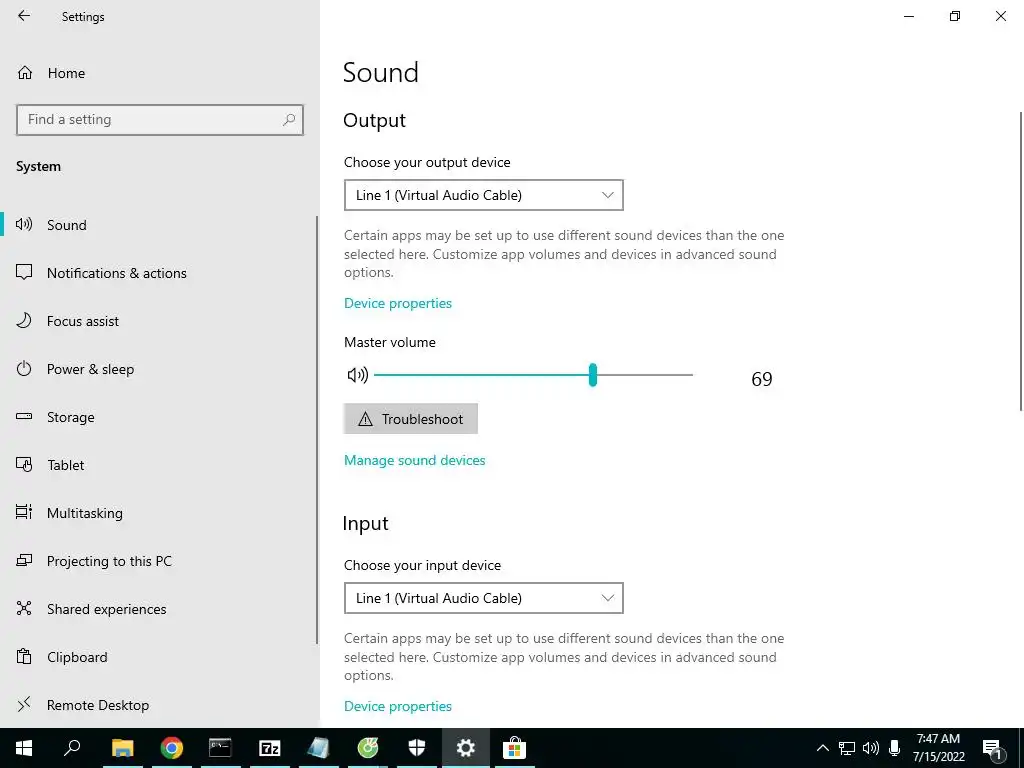
Task: Open output Device properties link
Action: 398,303
